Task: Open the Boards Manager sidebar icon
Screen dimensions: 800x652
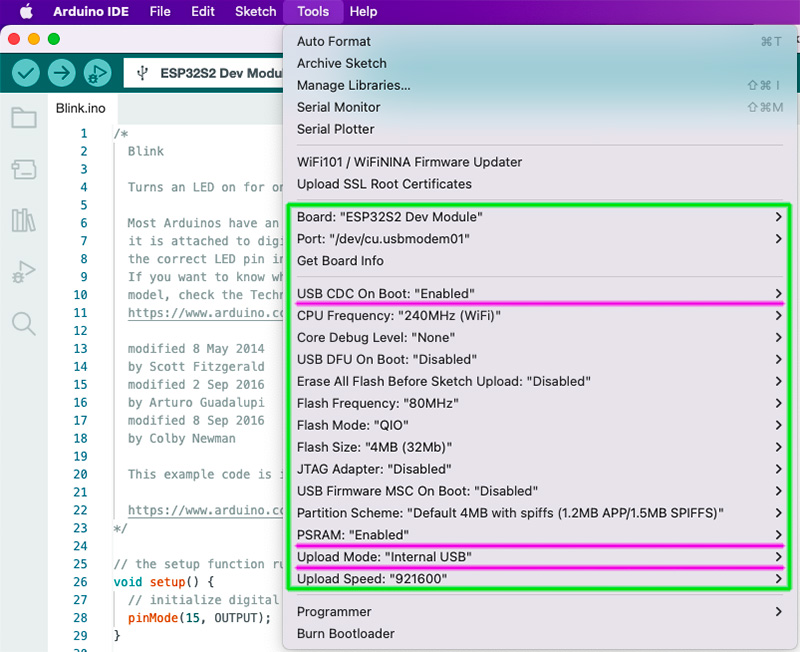Action: click(24, 169)
